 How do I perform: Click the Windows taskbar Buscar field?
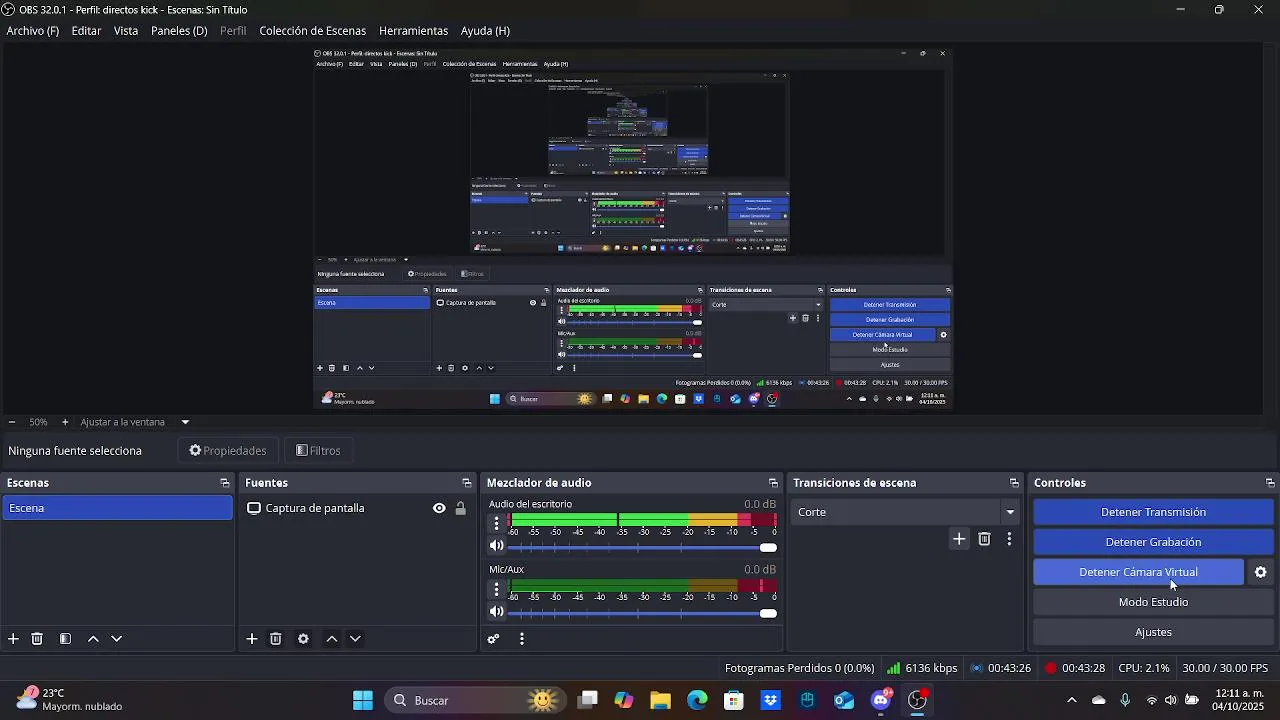(x=475, y=700)
